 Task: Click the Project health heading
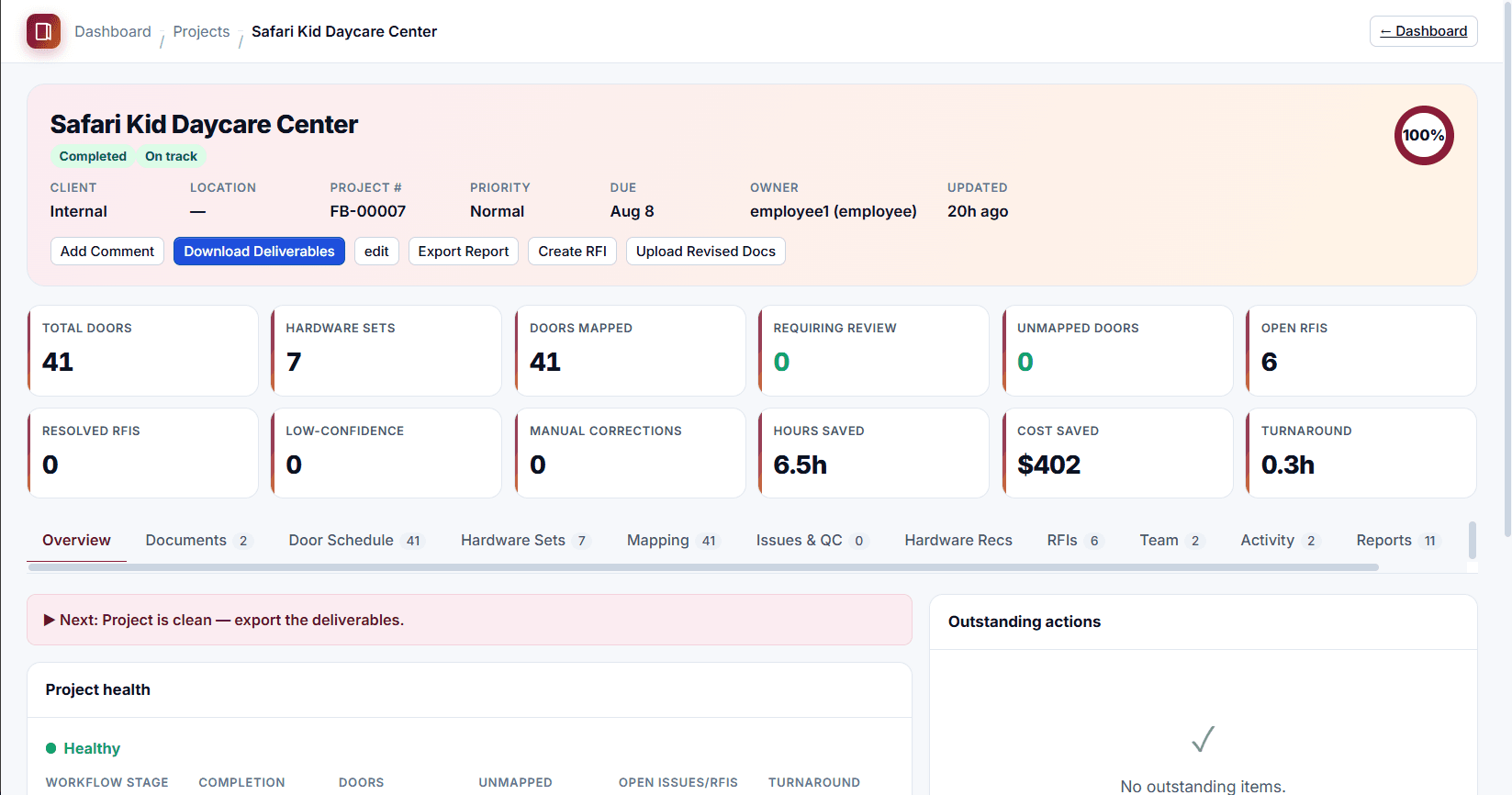click(x=98, y=689)
